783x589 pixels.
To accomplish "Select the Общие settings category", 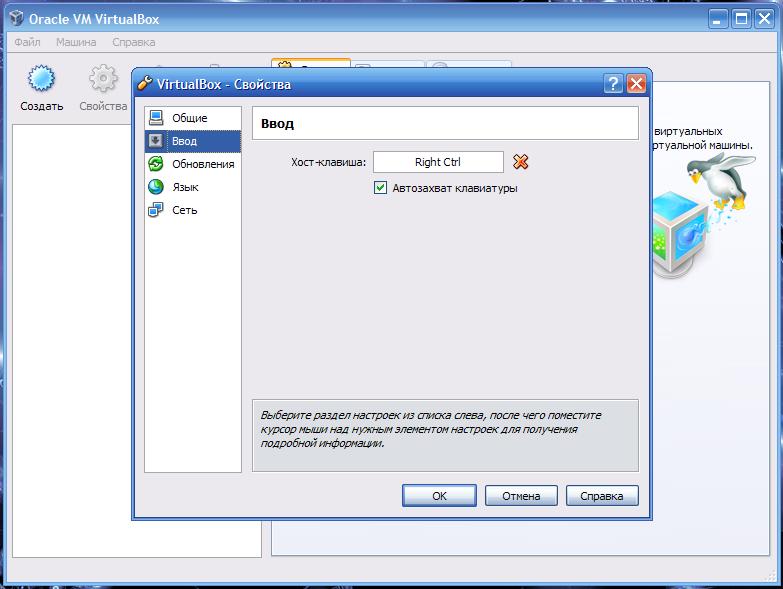I will click(x=193, y=118).
